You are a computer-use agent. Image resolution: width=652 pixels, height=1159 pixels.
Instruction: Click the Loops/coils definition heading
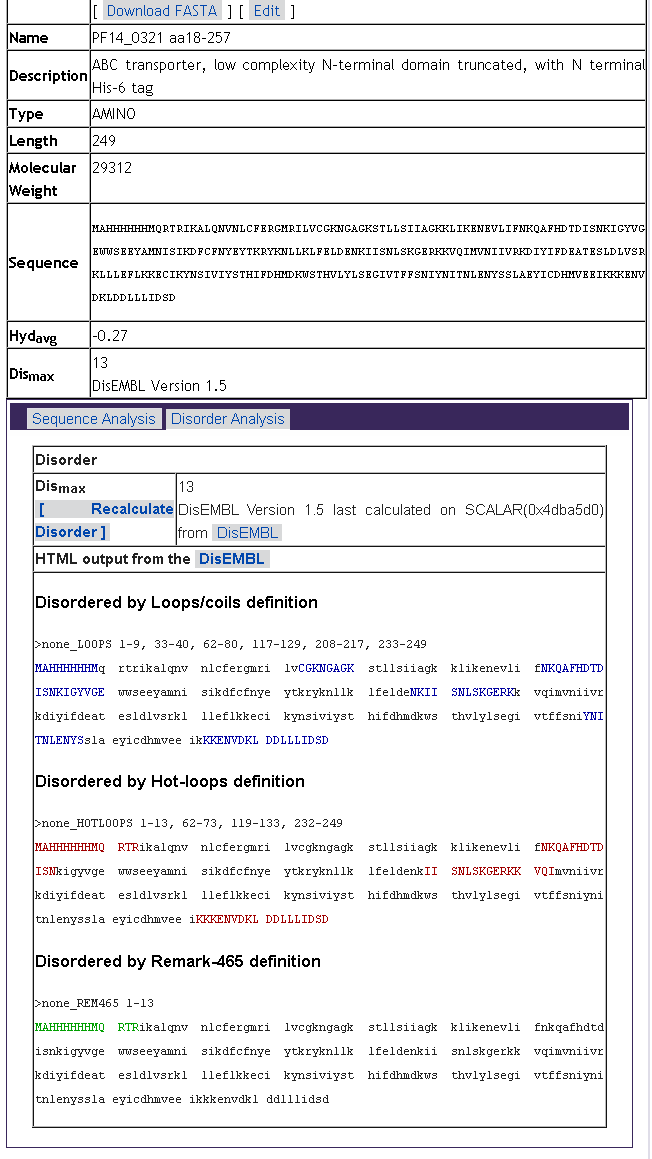[176, 602]
